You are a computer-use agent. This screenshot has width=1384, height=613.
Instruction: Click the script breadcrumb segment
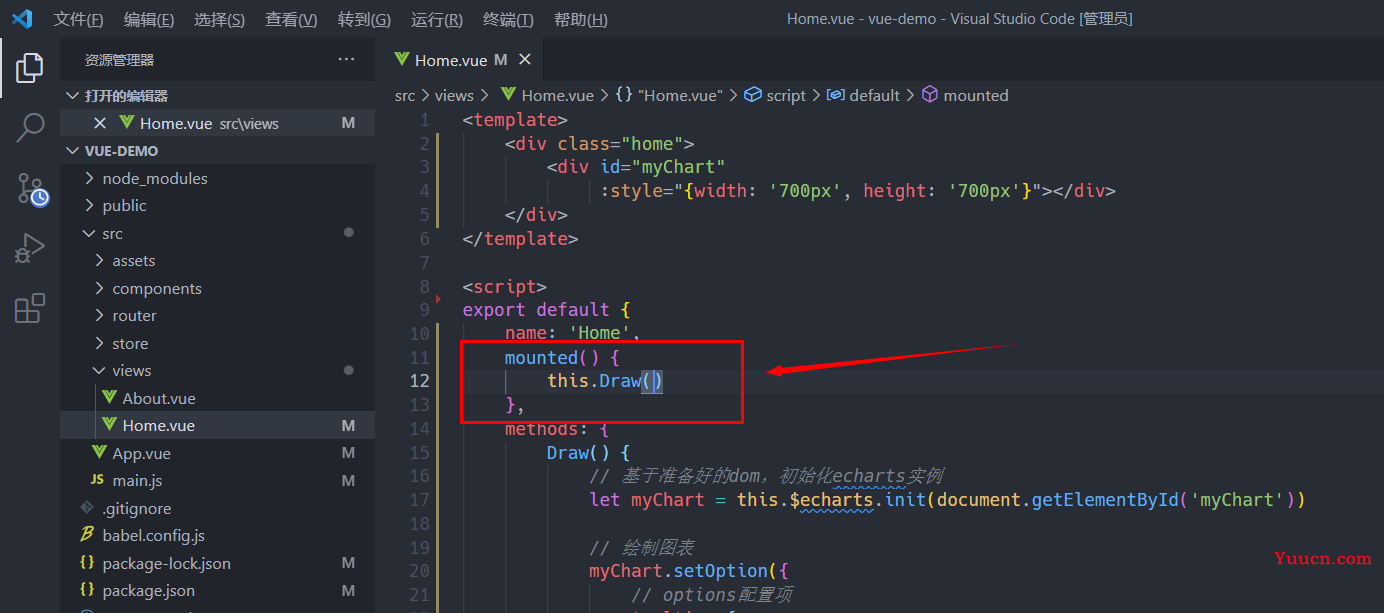click(x=785, y=95)
